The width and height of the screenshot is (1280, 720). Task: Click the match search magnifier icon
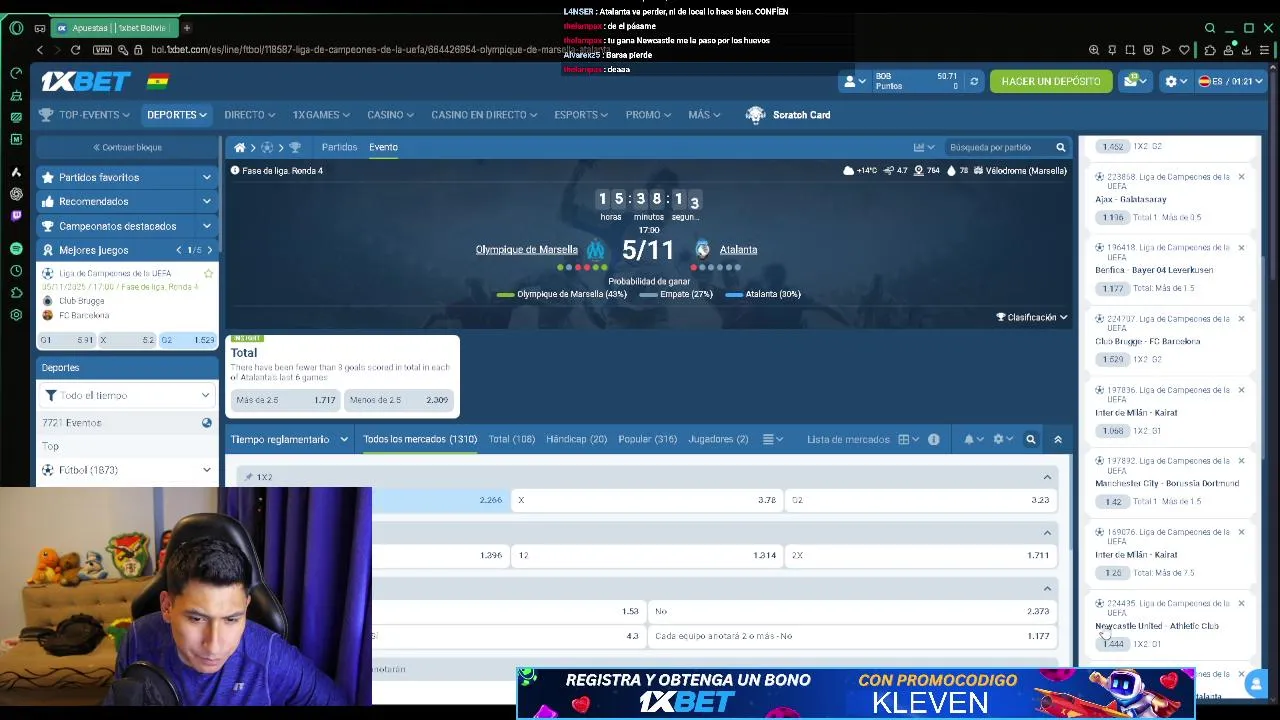tap(1061, 147)
